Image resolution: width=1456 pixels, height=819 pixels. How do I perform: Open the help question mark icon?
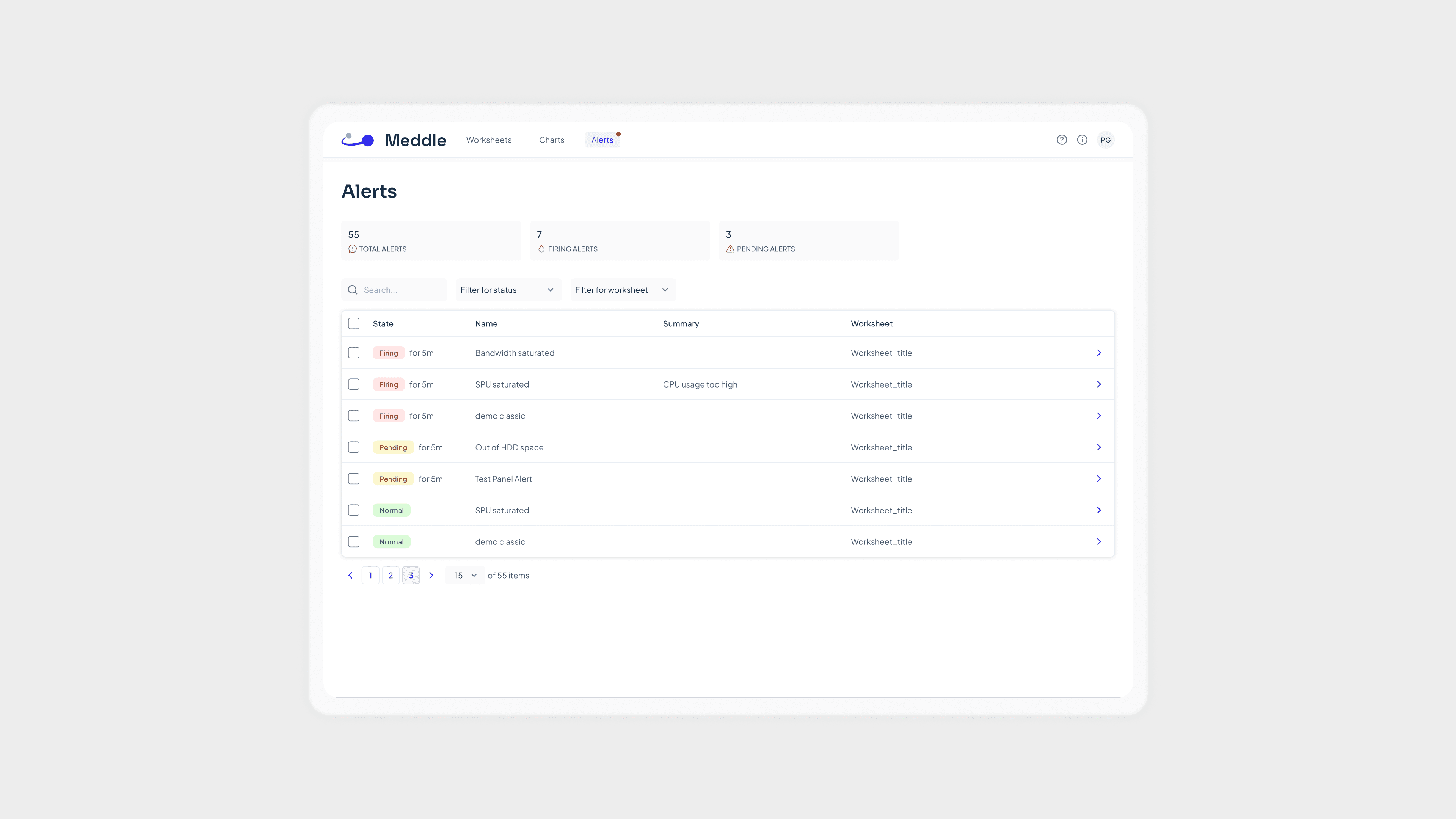pos(1062,140)
